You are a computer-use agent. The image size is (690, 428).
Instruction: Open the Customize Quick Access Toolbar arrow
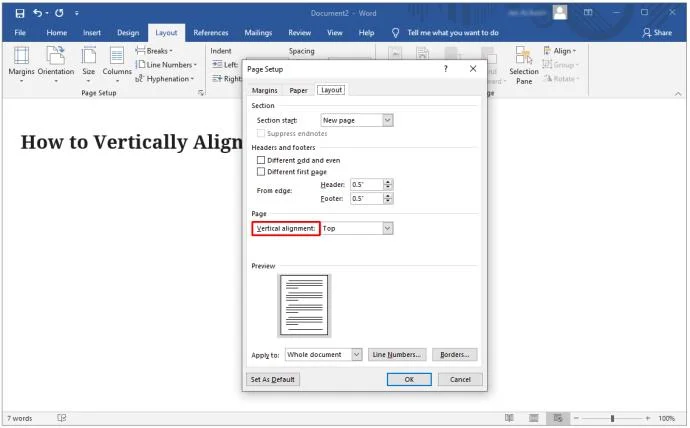(x=77, y=13)
